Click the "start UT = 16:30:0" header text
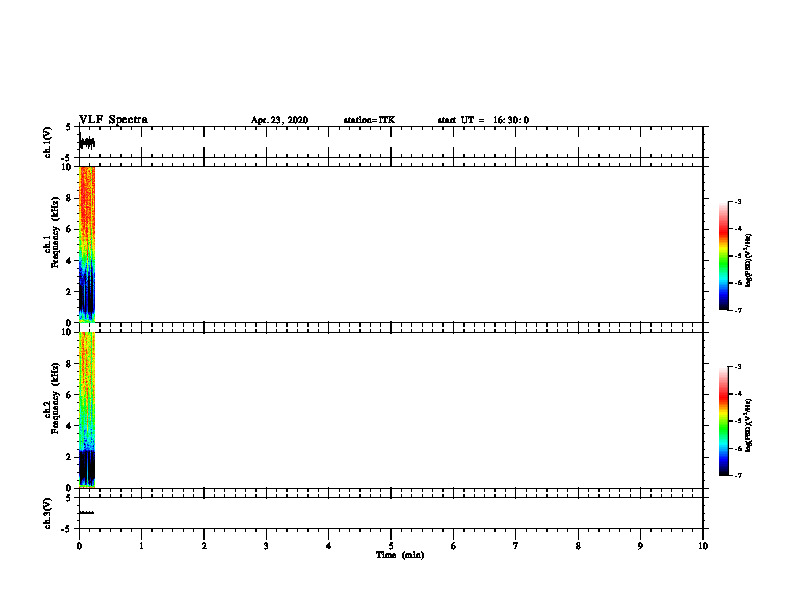 (483, 120)
